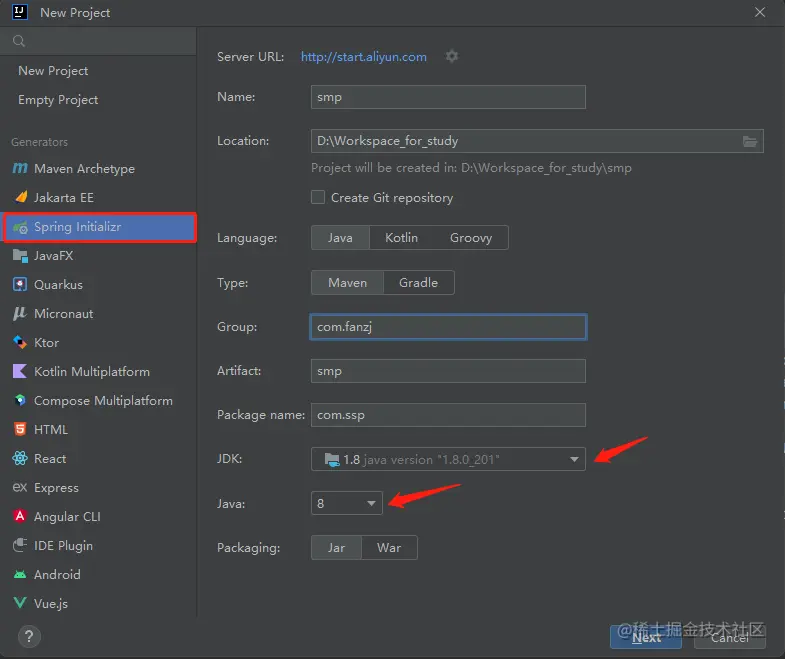Click the Vue.js icon
The image size is (785, 659).
click(x=20, y=603)
